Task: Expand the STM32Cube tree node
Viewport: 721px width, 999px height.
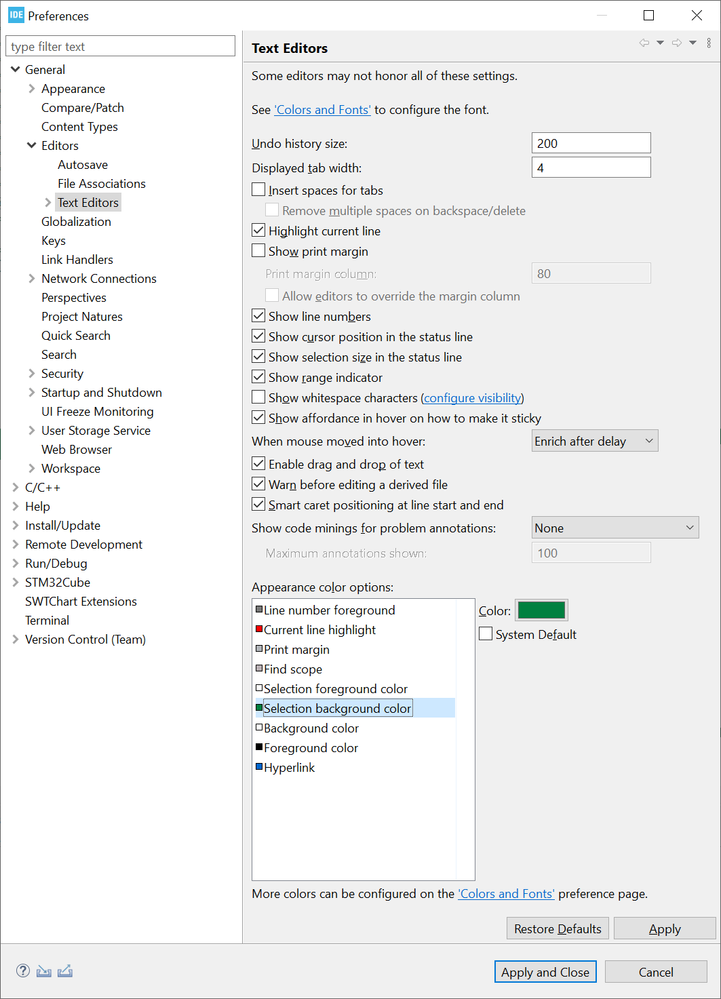Action: click(x=15, y=582)
